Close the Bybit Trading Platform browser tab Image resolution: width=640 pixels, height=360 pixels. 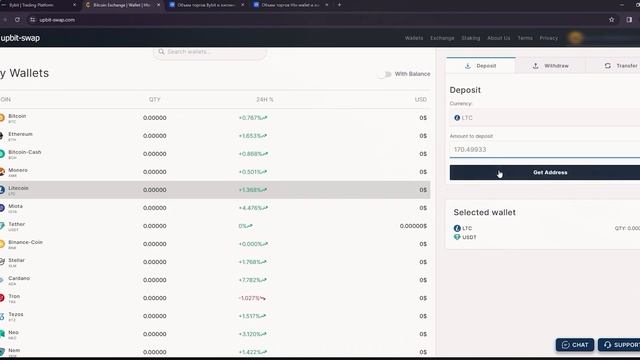point(74,5)
